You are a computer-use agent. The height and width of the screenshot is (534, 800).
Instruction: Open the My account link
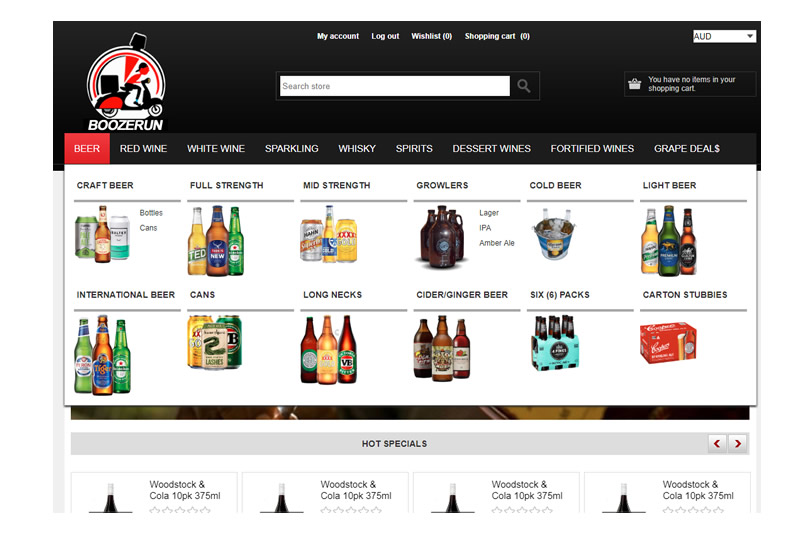point(338,36)
